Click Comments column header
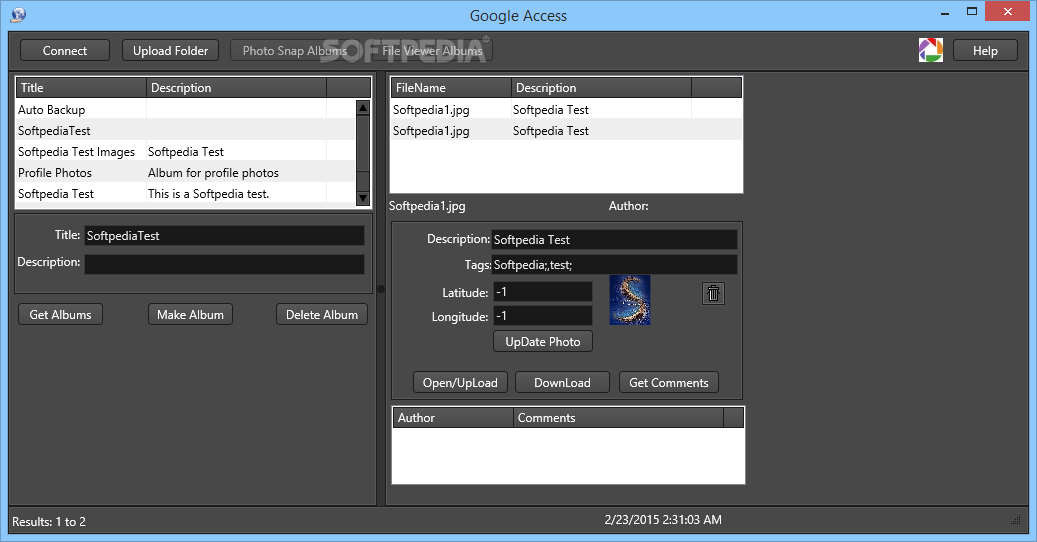The width and height of the screenshot is (1037, 542). coord(618,418)
